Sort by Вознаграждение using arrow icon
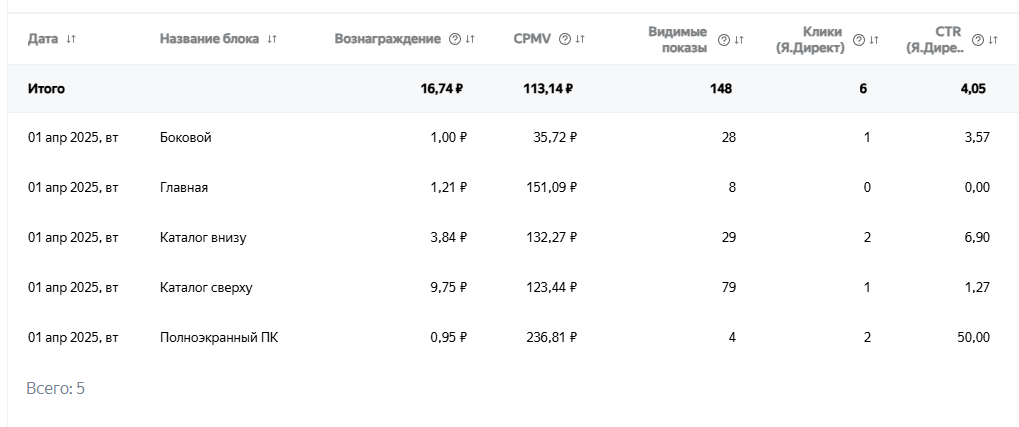The height and width of the screenshot is (427, 1019). point(470,39)
